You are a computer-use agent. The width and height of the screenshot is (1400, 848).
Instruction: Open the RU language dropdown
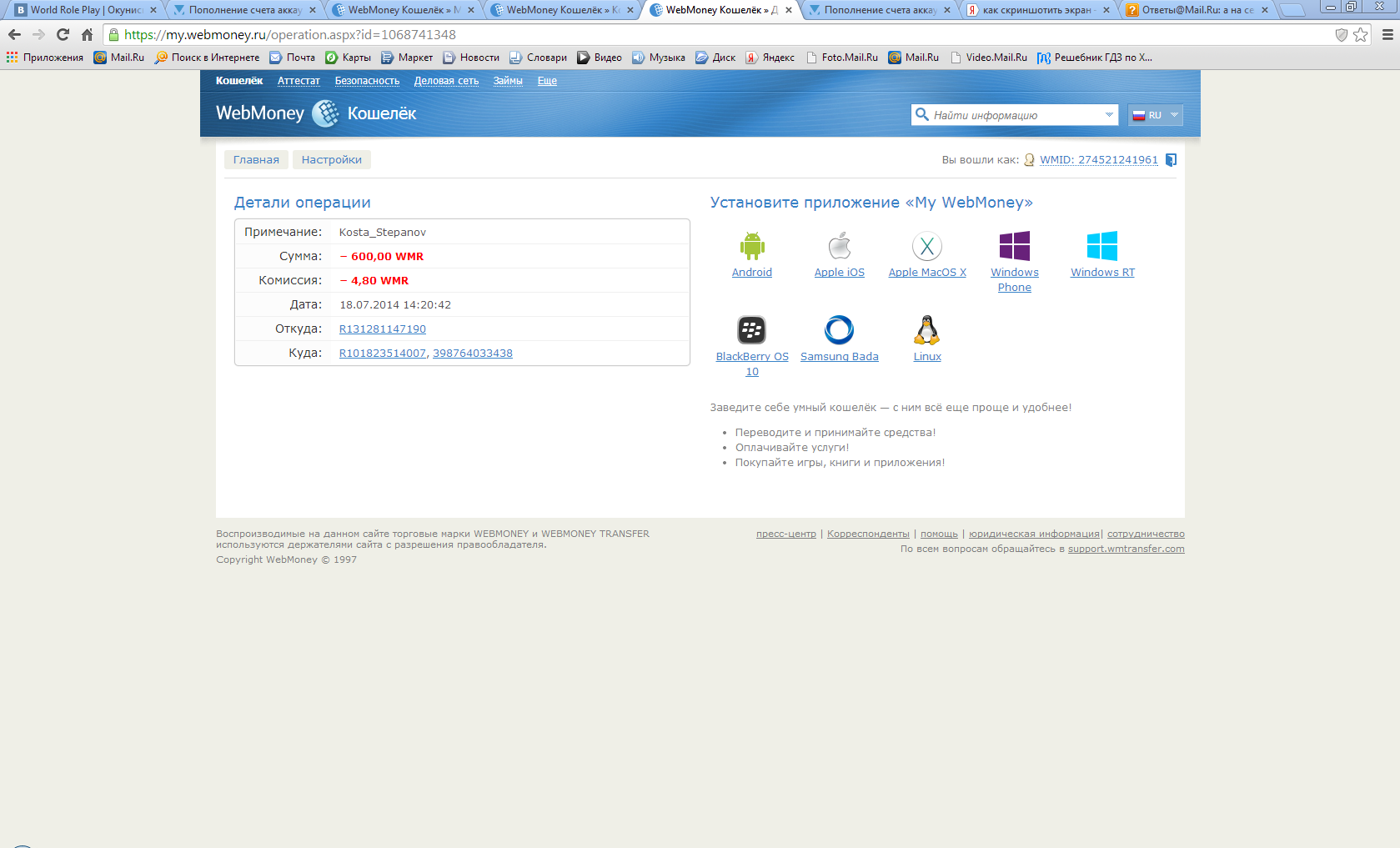[1155, 115]
